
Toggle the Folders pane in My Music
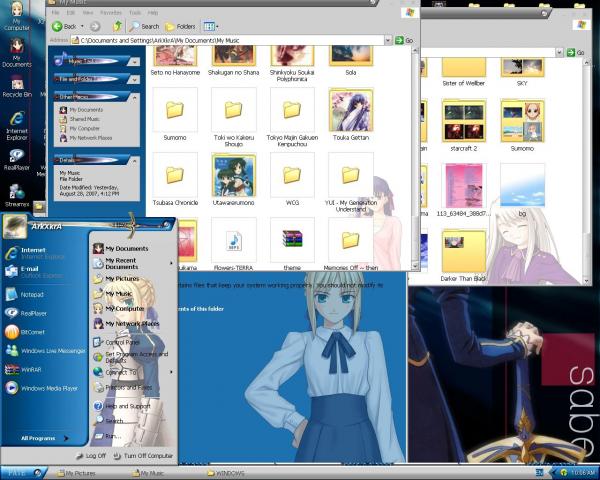pyautogui.click(x=180, y=26)
